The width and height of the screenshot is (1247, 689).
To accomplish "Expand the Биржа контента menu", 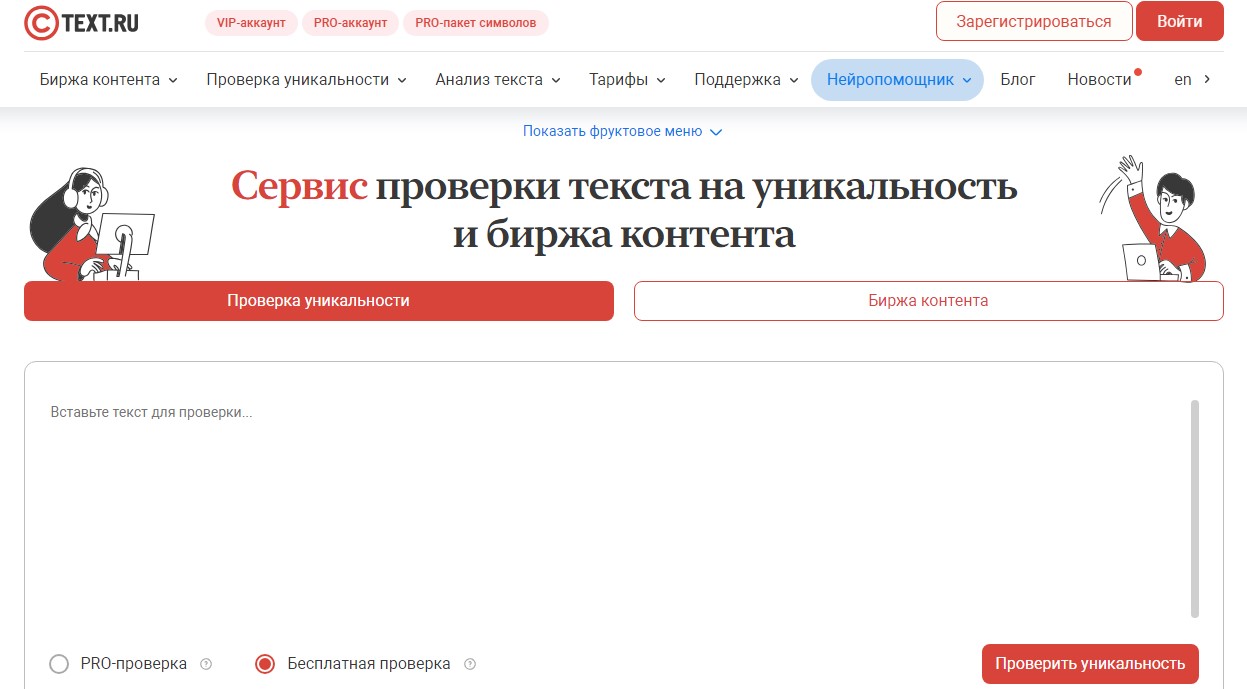I will pos(109,80).
